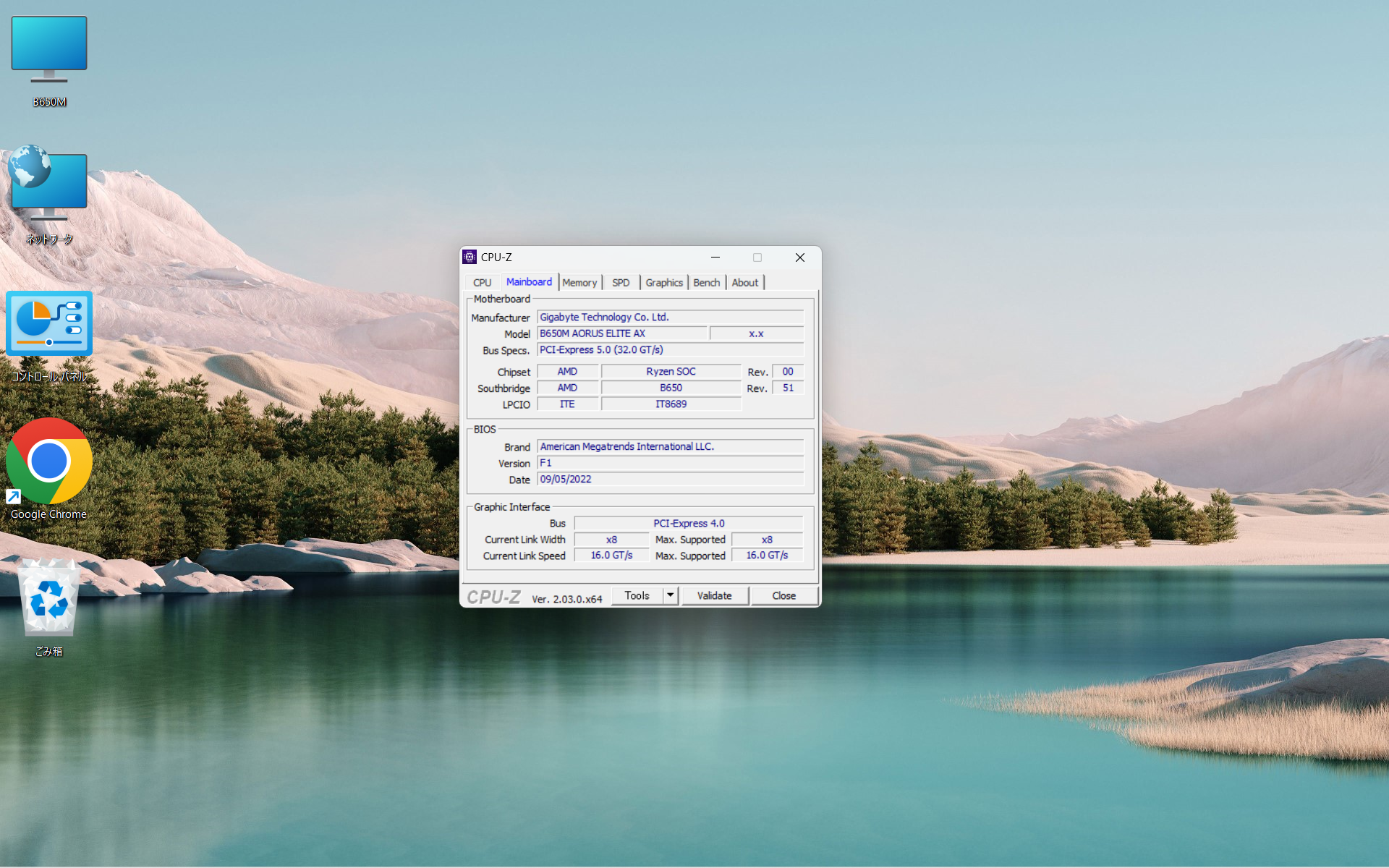
Task: Click Max. Supported link speed 16.0 GT/s
Action: pos(767,556)
